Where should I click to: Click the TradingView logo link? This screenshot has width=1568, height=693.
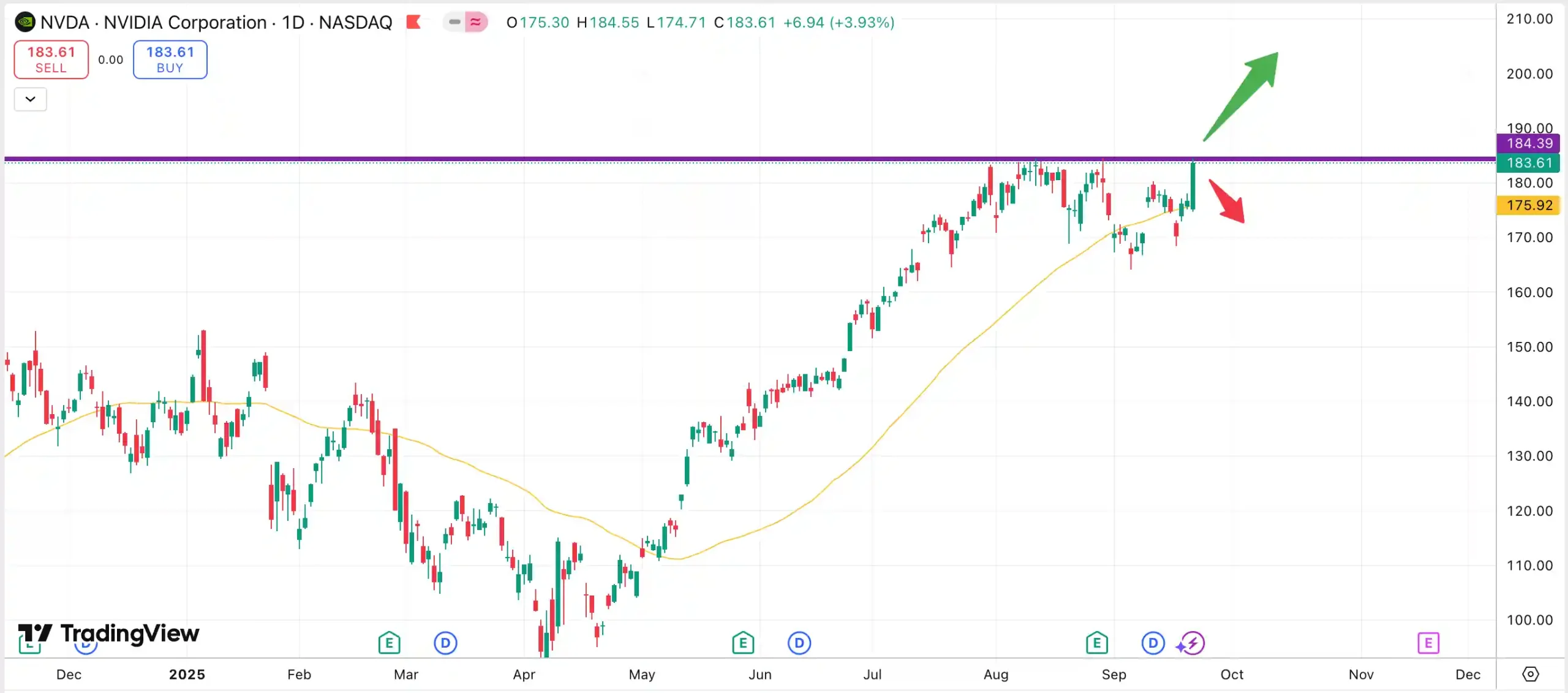109,634
